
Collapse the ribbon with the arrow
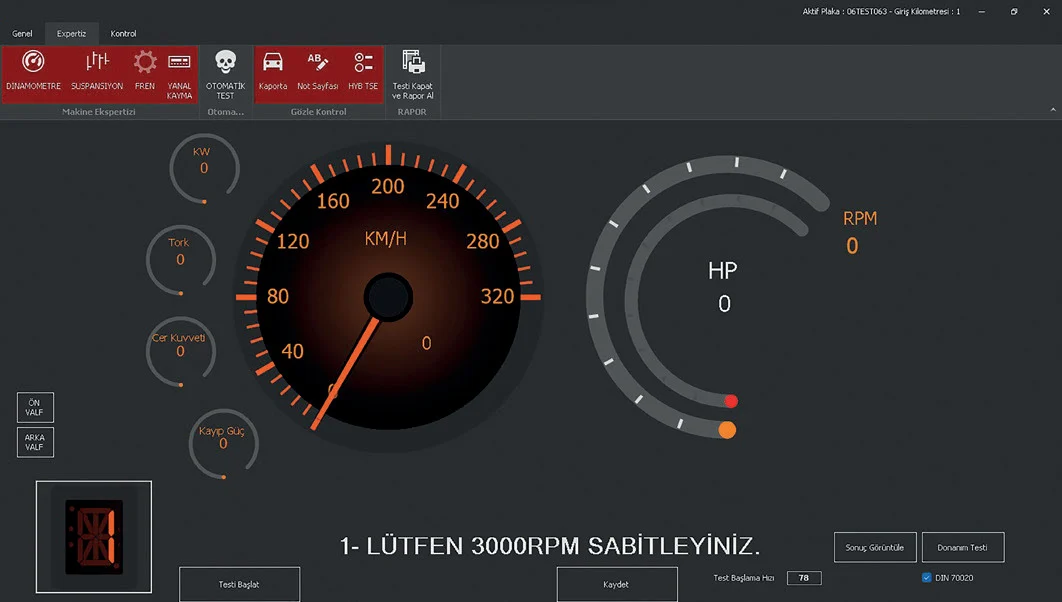(1053, 110)
